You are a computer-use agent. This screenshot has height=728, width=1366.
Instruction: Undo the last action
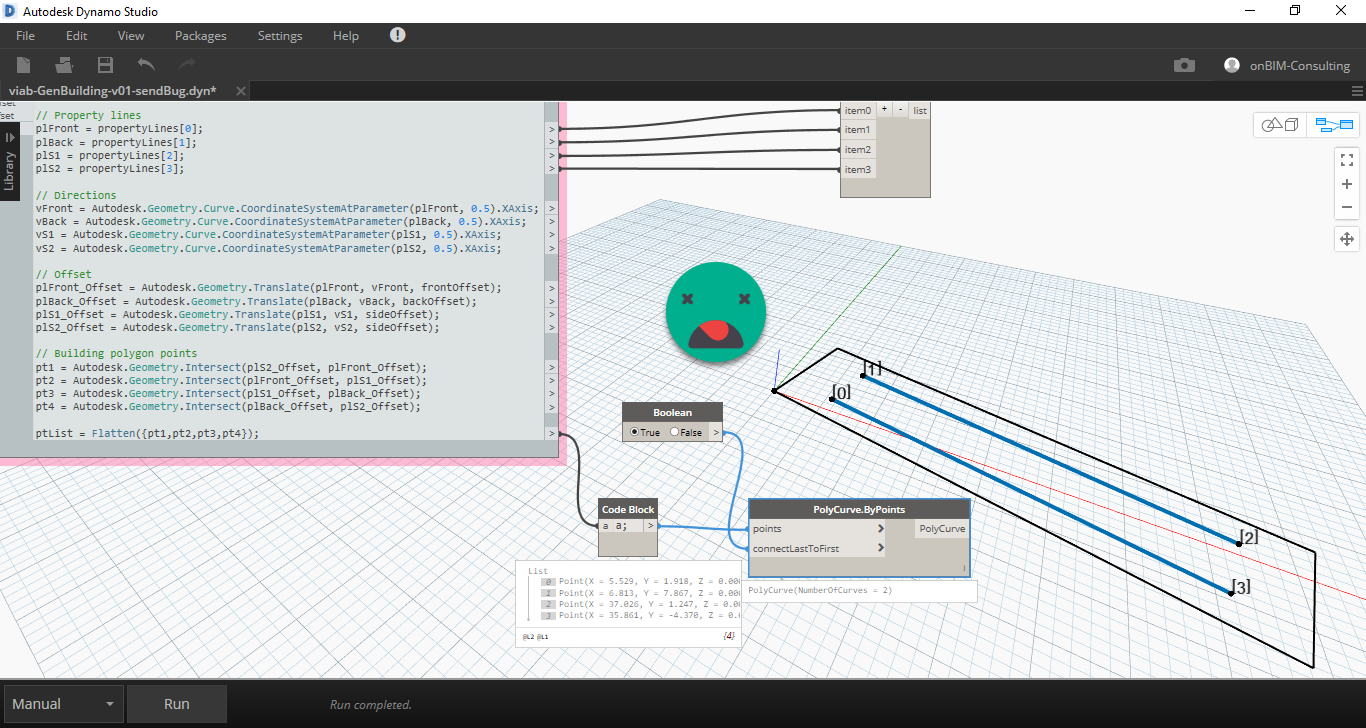(146, 65)
